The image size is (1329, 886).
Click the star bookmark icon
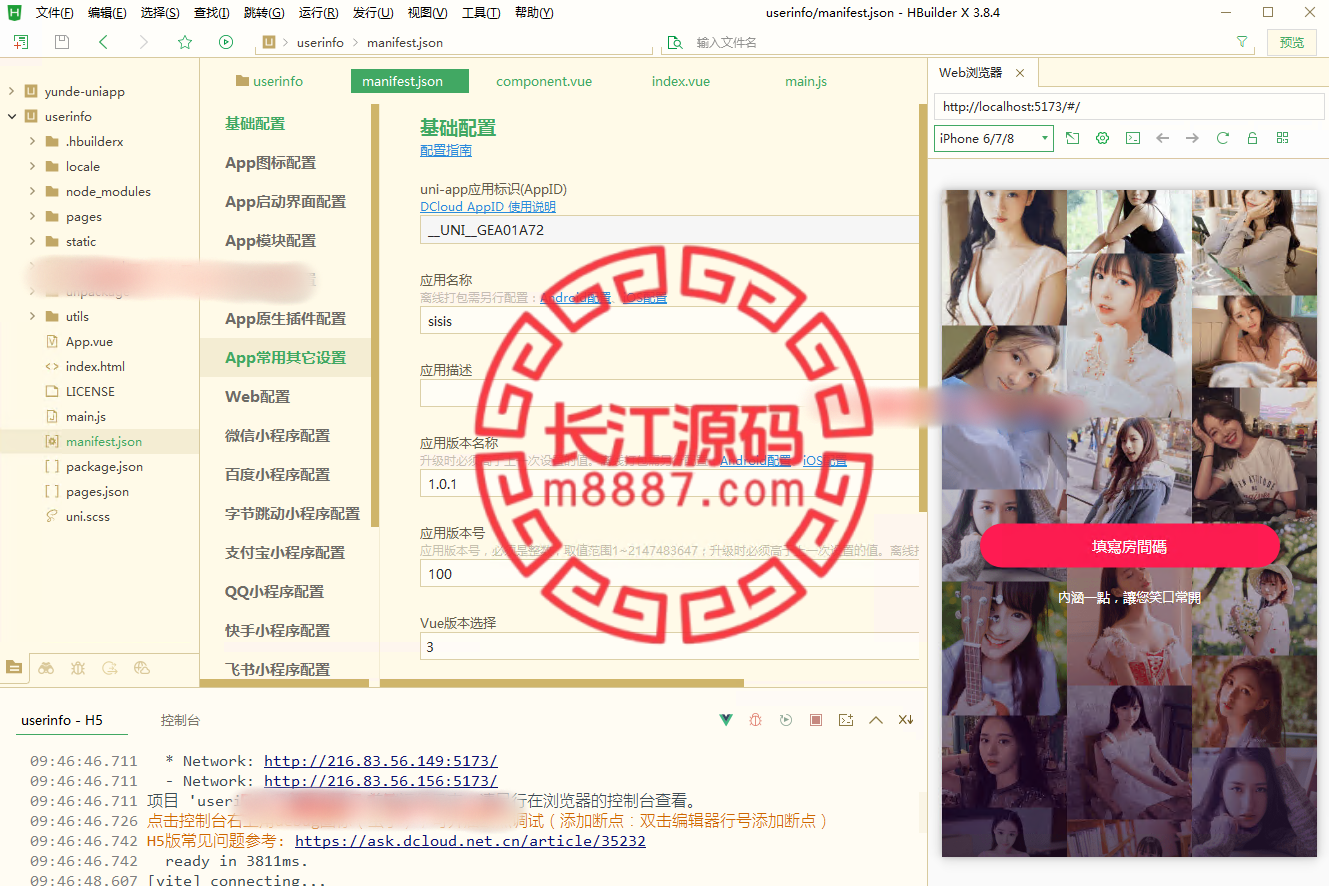[185, 42]
